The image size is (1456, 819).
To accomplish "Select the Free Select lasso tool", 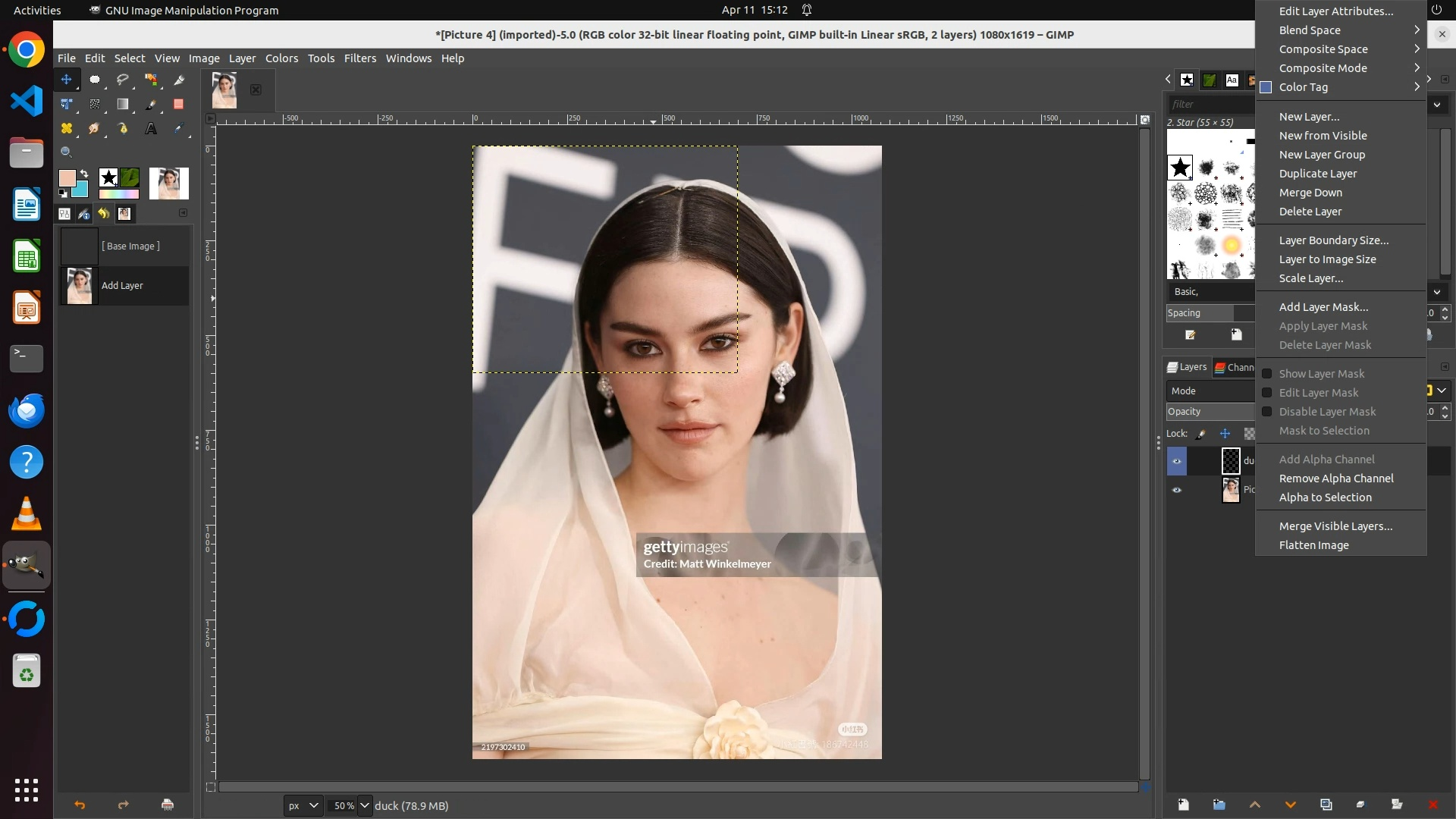I will click(x=123, y=80).
